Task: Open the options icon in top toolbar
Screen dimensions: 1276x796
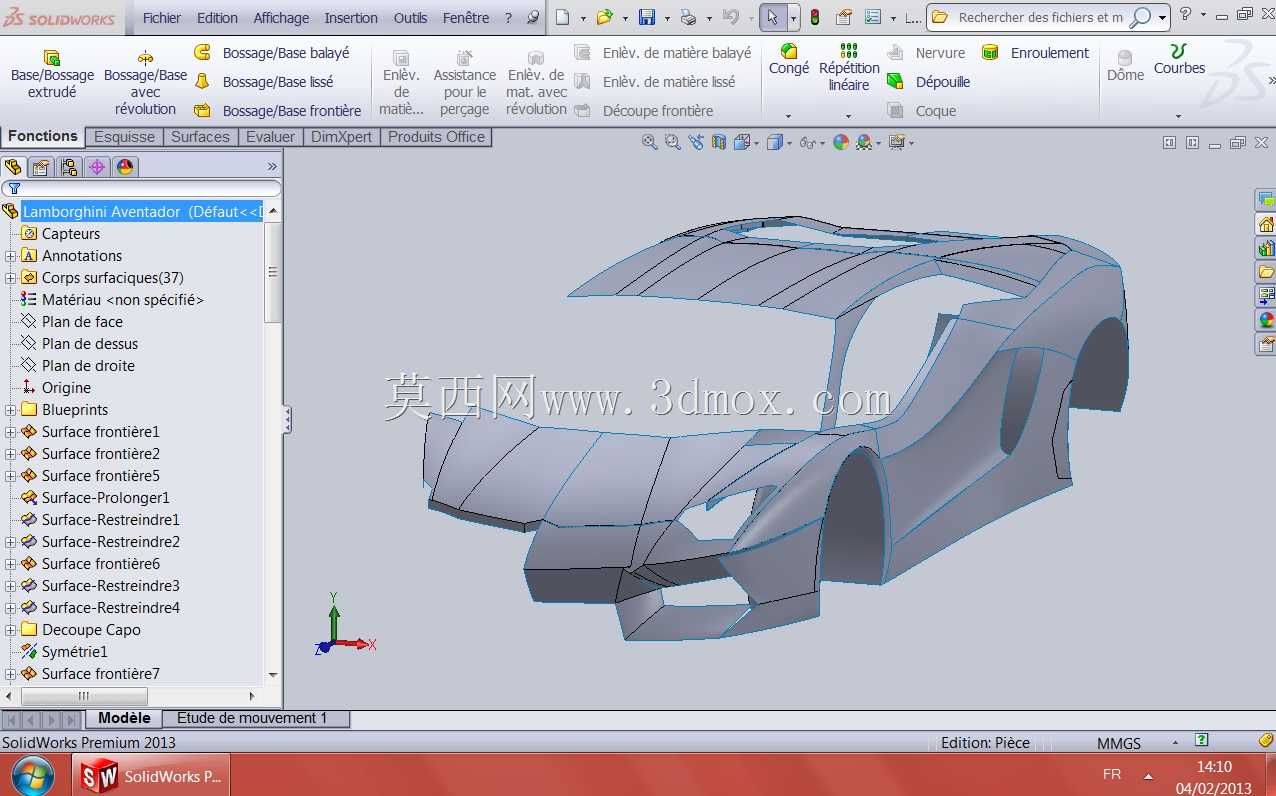Action: tap(873, 17)
